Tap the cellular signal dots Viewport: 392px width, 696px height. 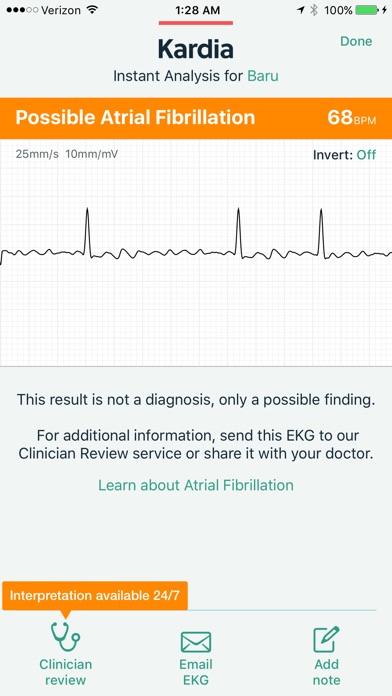point(20,10)
